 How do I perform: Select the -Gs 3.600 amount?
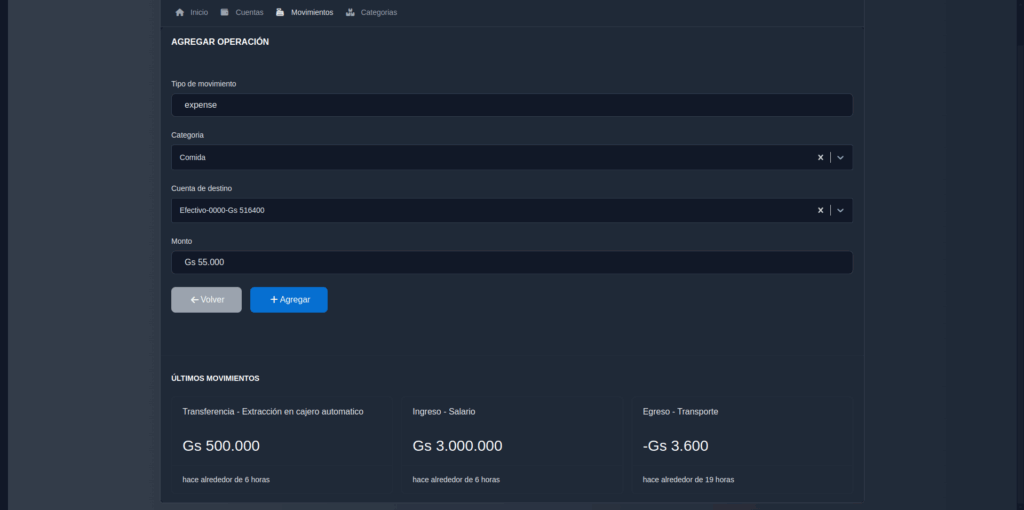[x=675, y=446]
